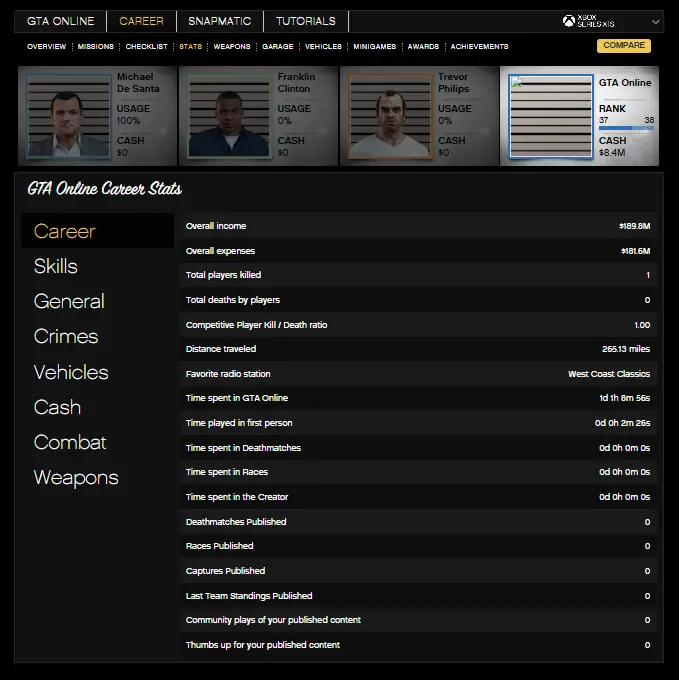Open the GTA Online top tab
Screen dimensions: 679x680
[x=61, y=21]
